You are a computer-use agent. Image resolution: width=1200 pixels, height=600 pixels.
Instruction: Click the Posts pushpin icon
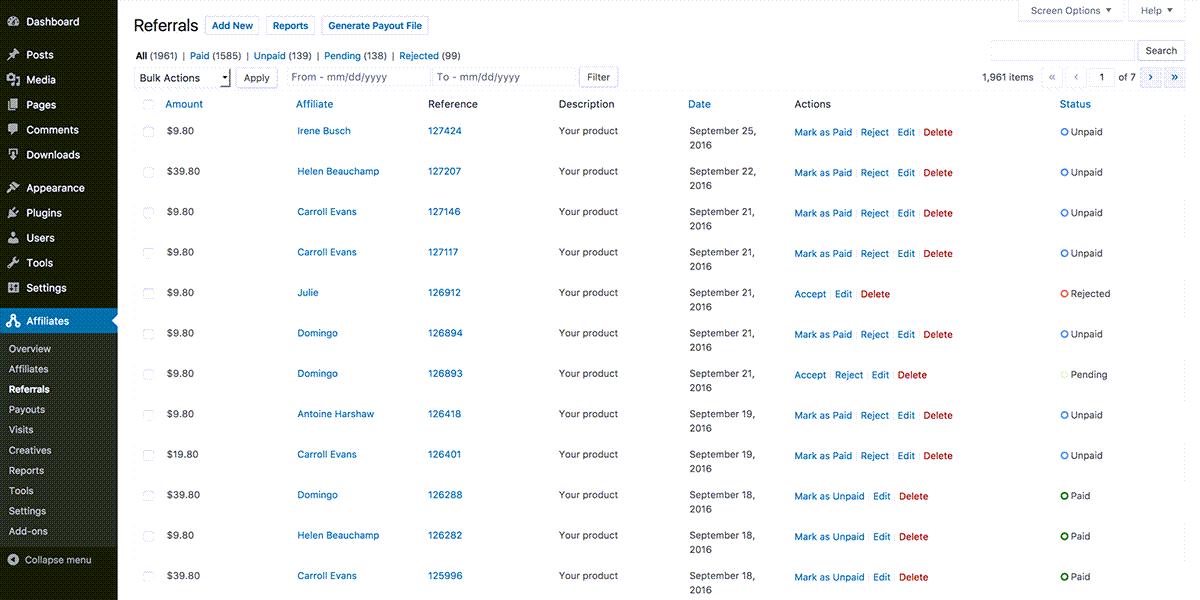(x=13, y=55)
